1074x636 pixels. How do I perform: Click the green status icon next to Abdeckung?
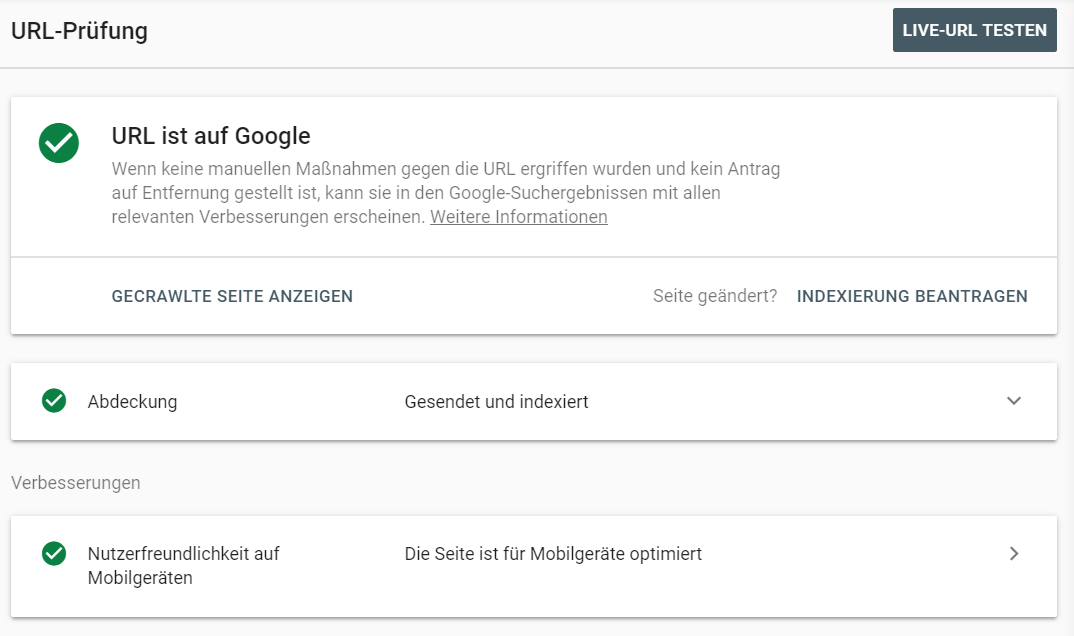[x=53, y=401]
